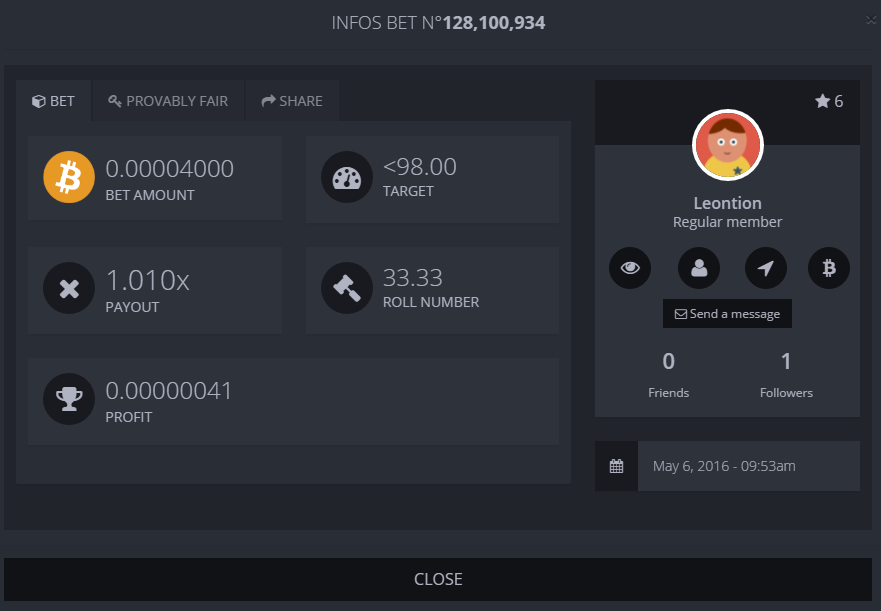The height and width of the screenshot is (611, 881).
Task: Click the Bitcoin tip icon on profile
Action: [x=829, y=268]
